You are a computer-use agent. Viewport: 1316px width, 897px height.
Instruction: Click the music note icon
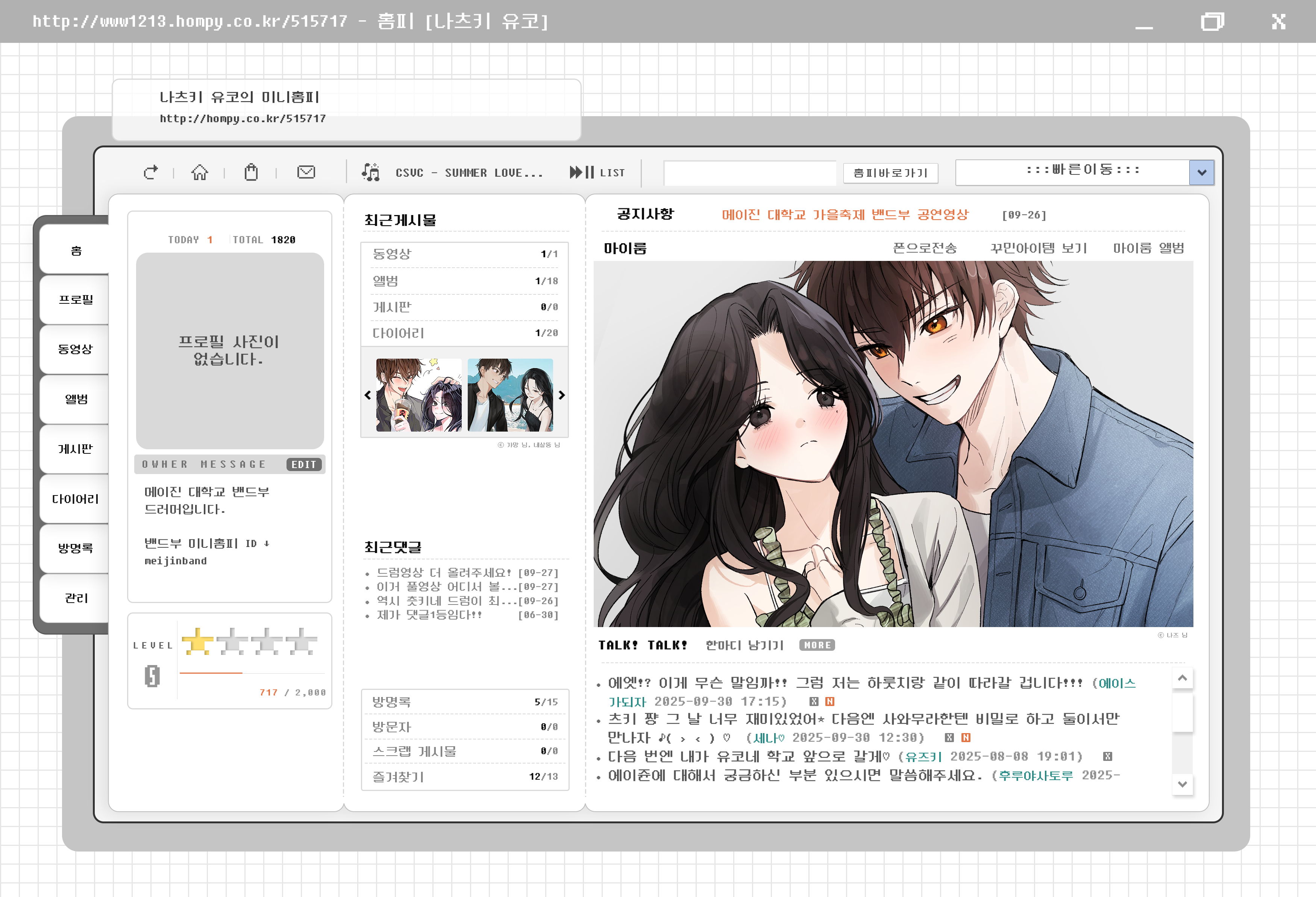coord(371,172)
